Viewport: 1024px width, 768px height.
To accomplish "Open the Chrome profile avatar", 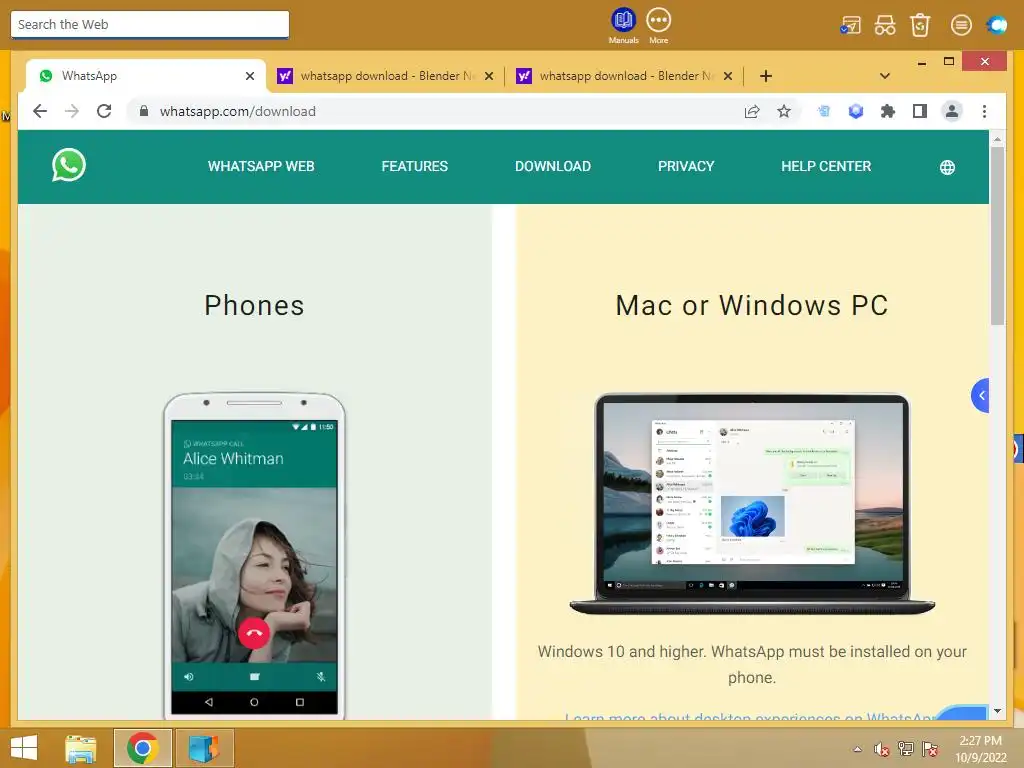I will (952, 111).
